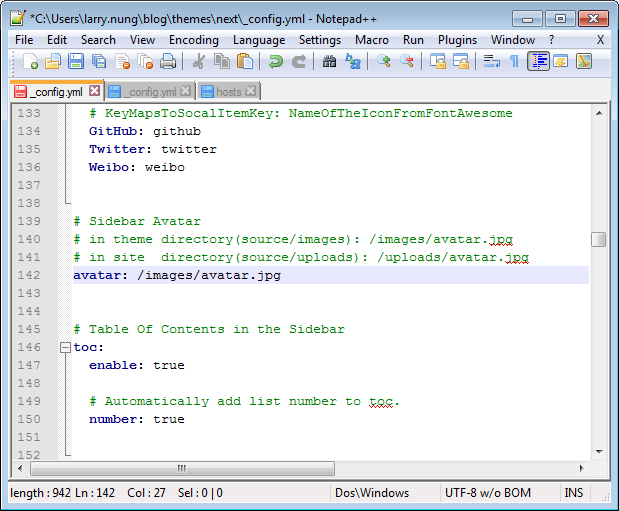Open the View menu

coord(143,40)
